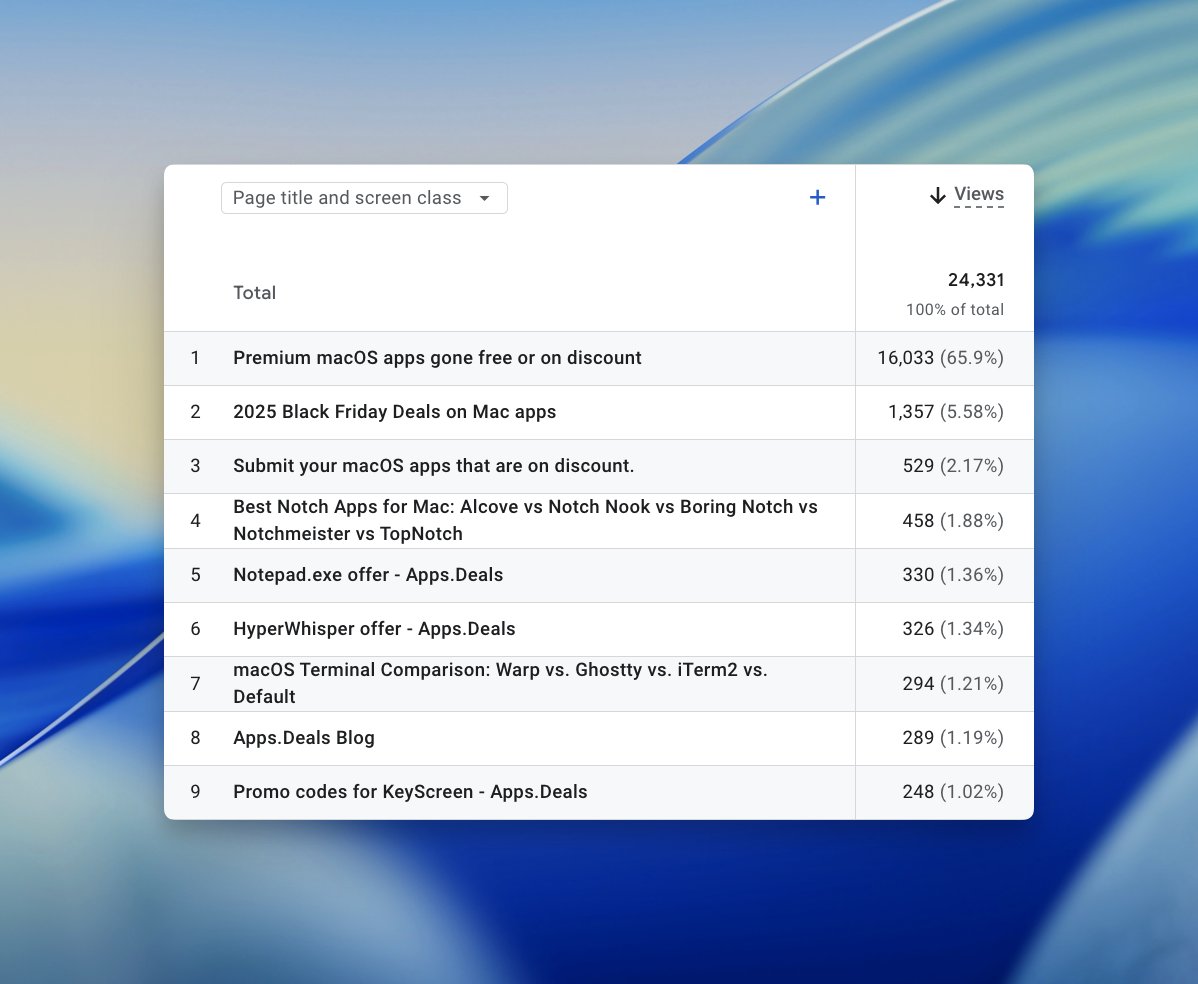1198x984 pixels.
Task: Select the HyperWhisper offer row title
Action: pyautogui.click(x=374, y=629)
